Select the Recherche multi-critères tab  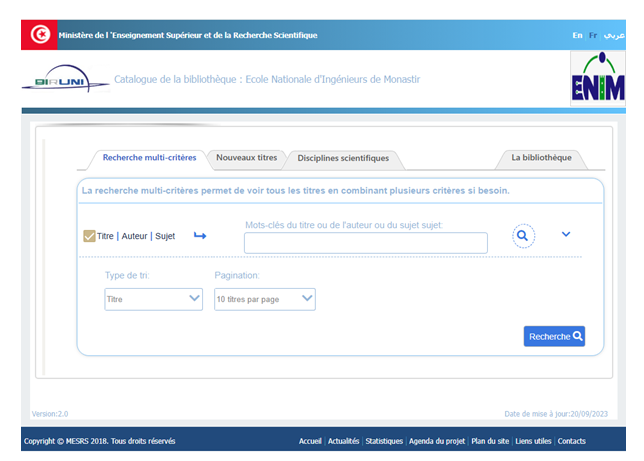tap(149, 158)
